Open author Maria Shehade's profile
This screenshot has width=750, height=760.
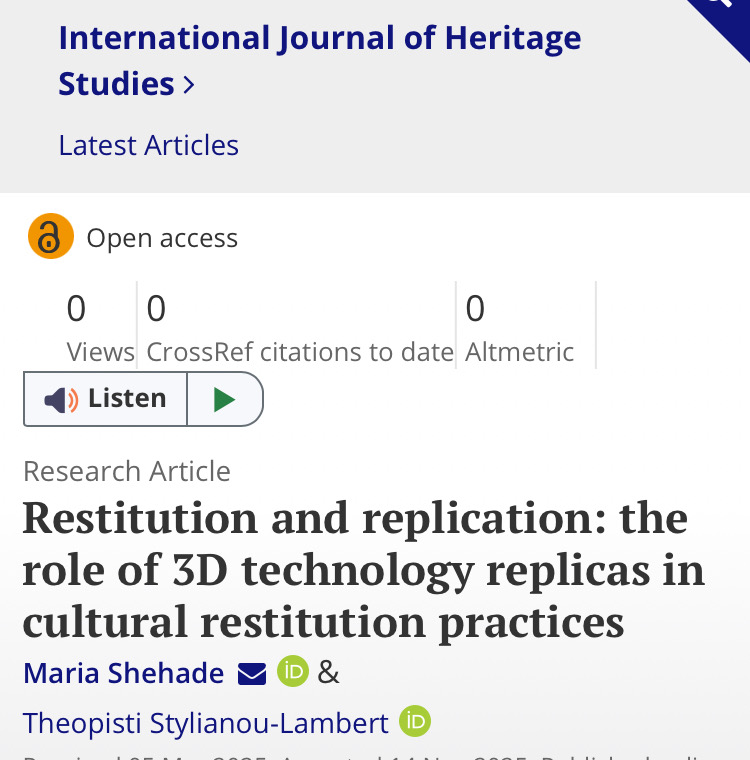point(124,673)
